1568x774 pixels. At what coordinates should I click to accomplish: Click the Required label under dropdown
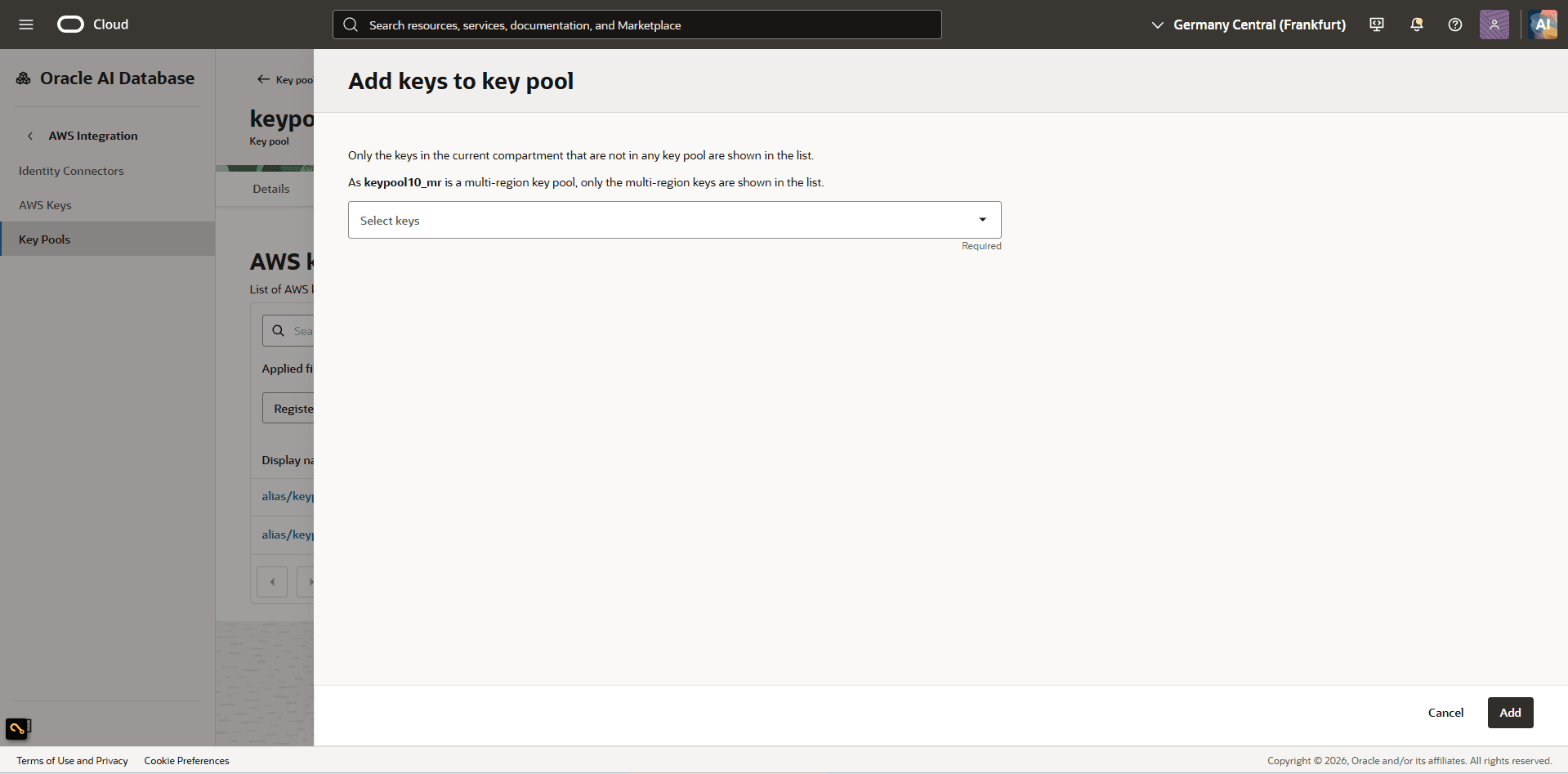coord(981,246)
